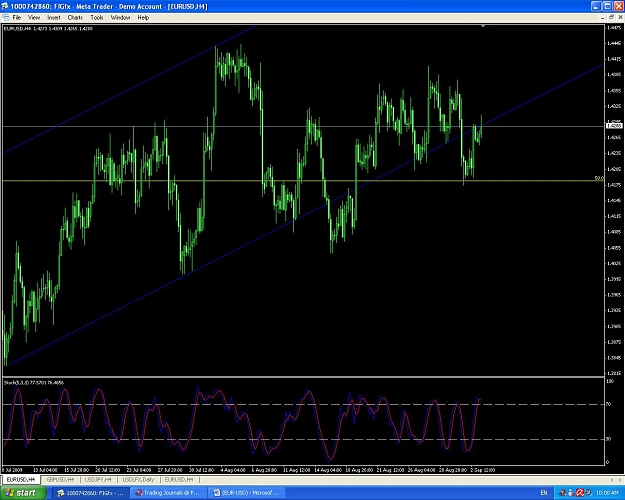This screenshot has width=625, height=500.
Task: Open the Tools menu
Action: [97, 18]
